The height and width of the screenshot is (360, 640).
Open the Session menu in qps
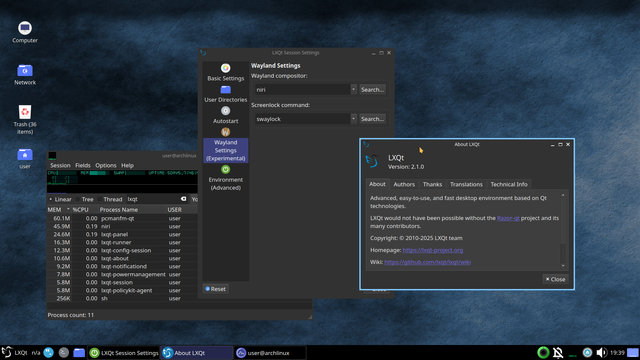coord(60,165)
